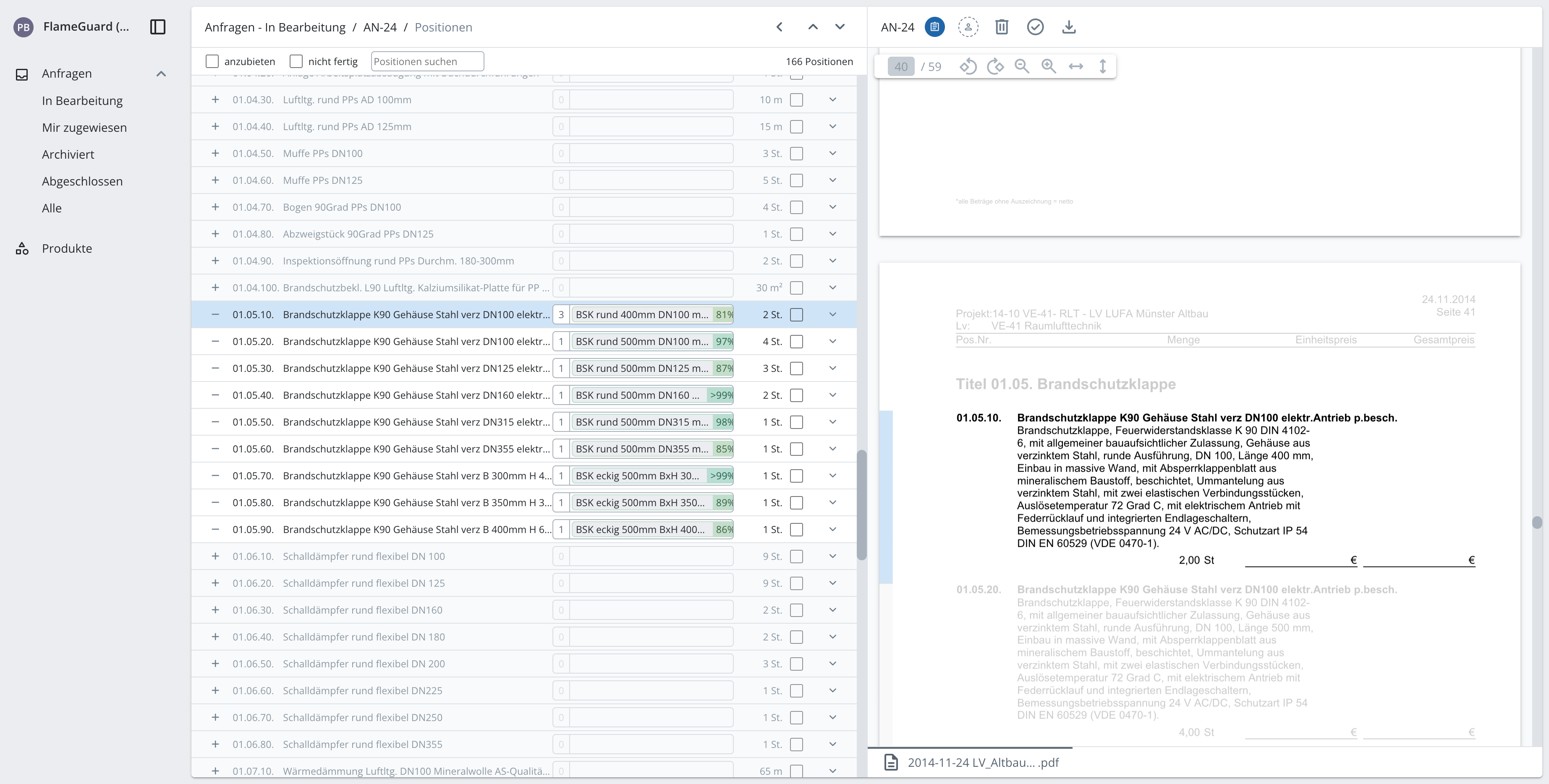Check the box for position 01.05.10.
Viewport: 1549px width, 784px height.
797,314
